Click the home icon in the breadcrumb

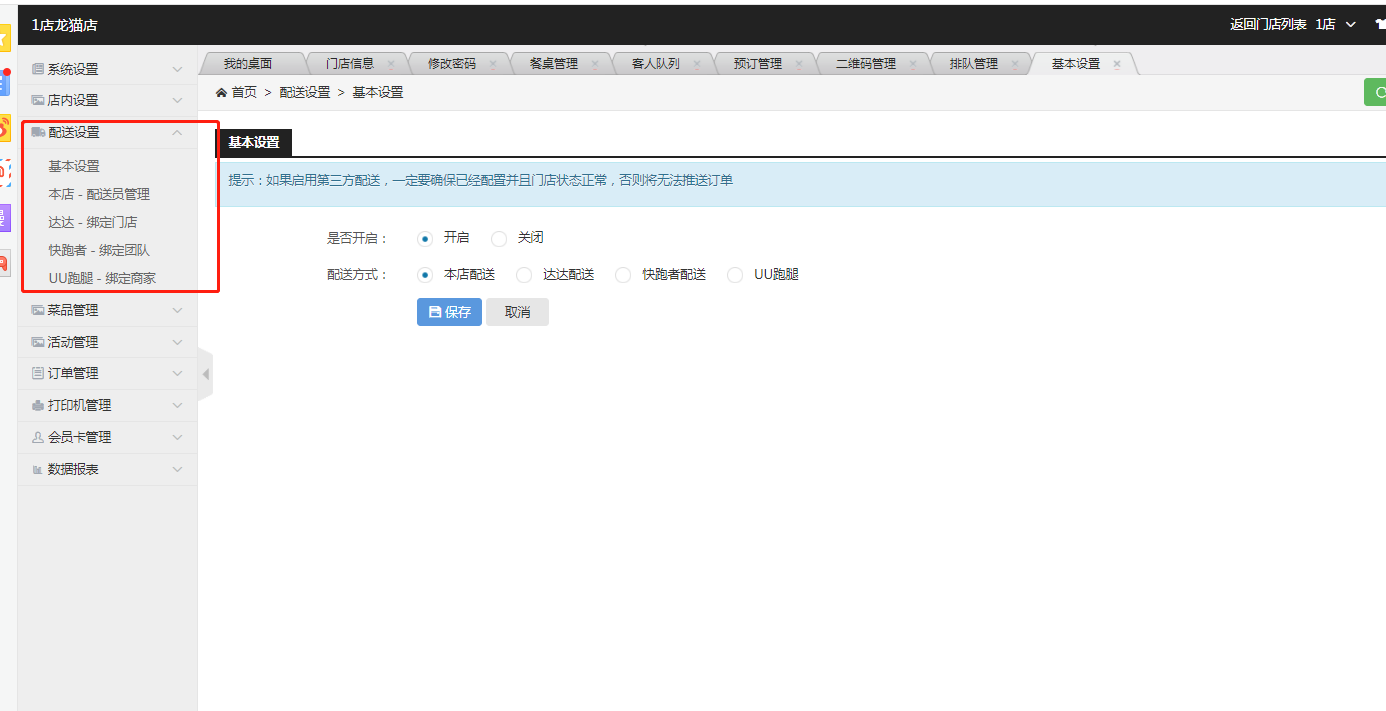221,92
